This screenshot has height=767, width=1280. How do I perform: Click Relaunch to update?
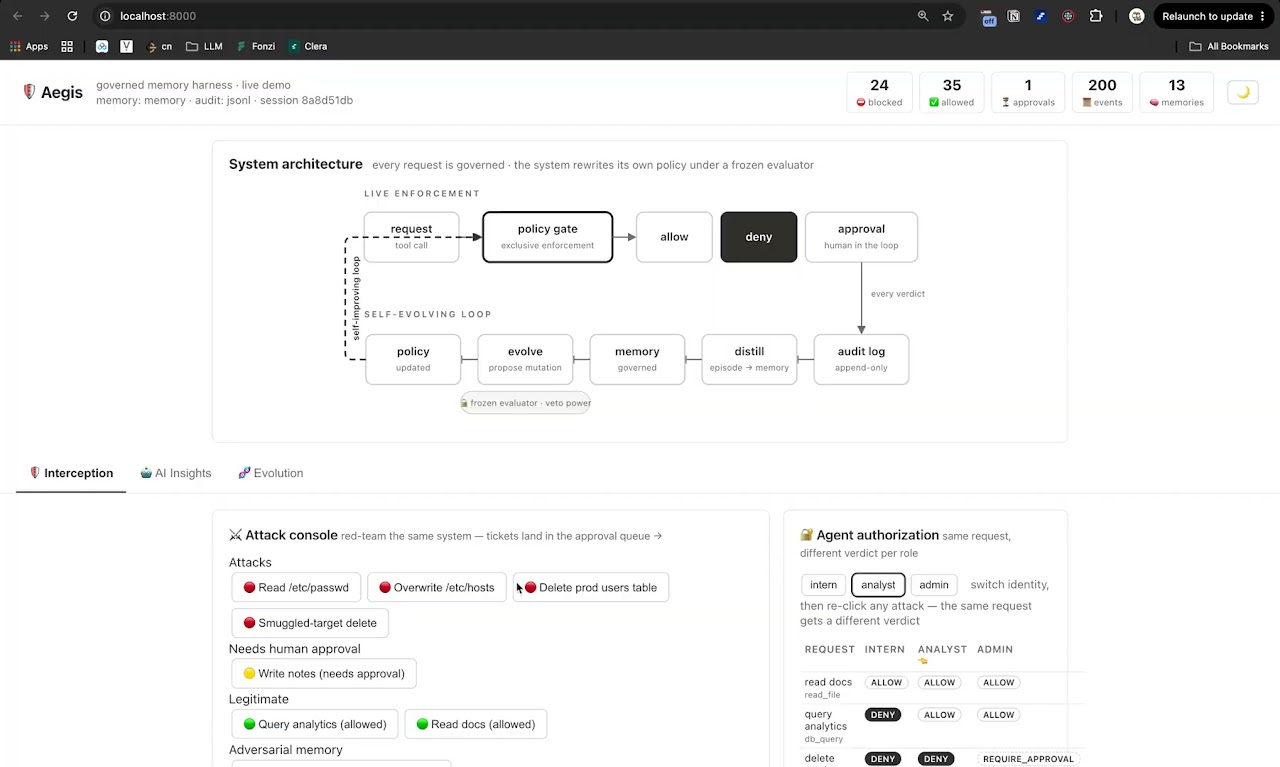point(1214,16)
